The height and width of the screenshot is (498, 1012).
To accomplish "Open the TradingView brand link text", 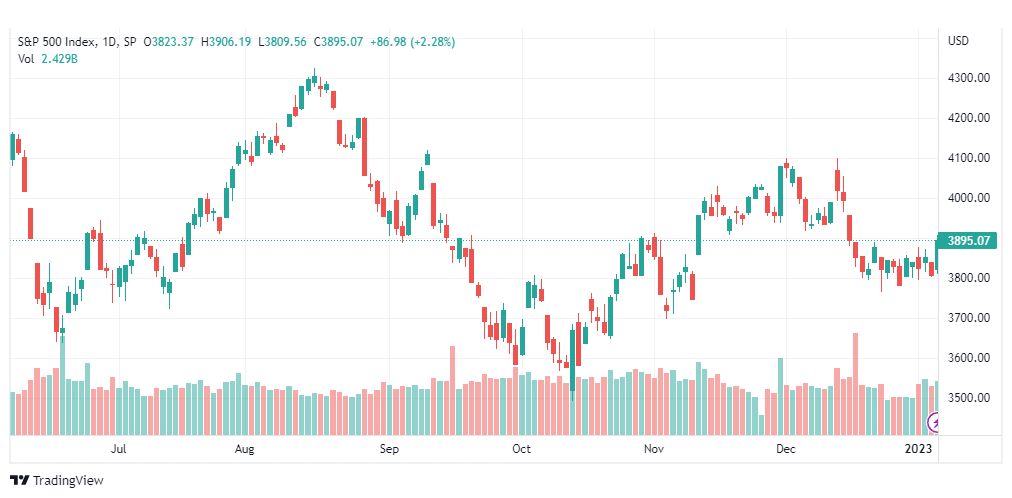I will pos(68,481).
